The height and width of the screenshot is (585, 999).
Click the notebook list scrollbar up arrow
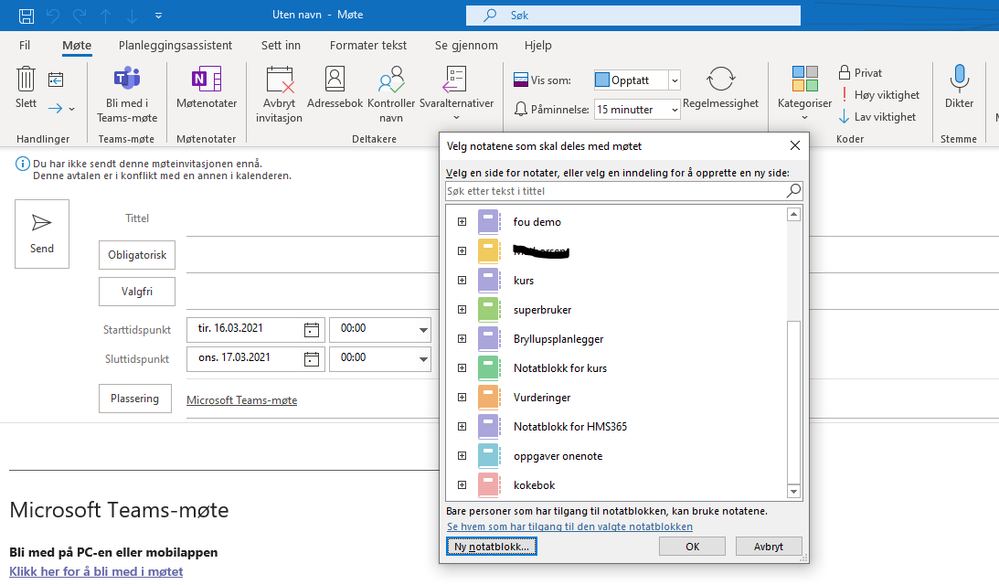click(794, 214)
